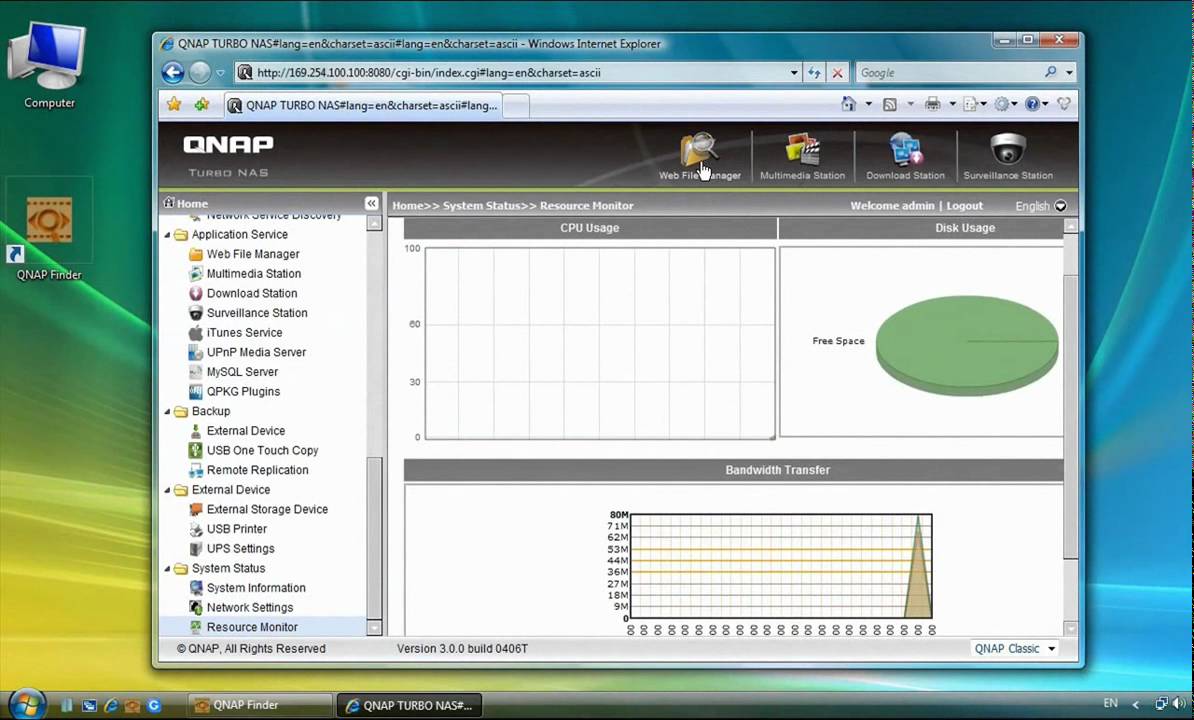The height and width of the screenshot is (720, 1194).
Task: Click QNAP TURBO NAS taskbar button
Action: 409,705
